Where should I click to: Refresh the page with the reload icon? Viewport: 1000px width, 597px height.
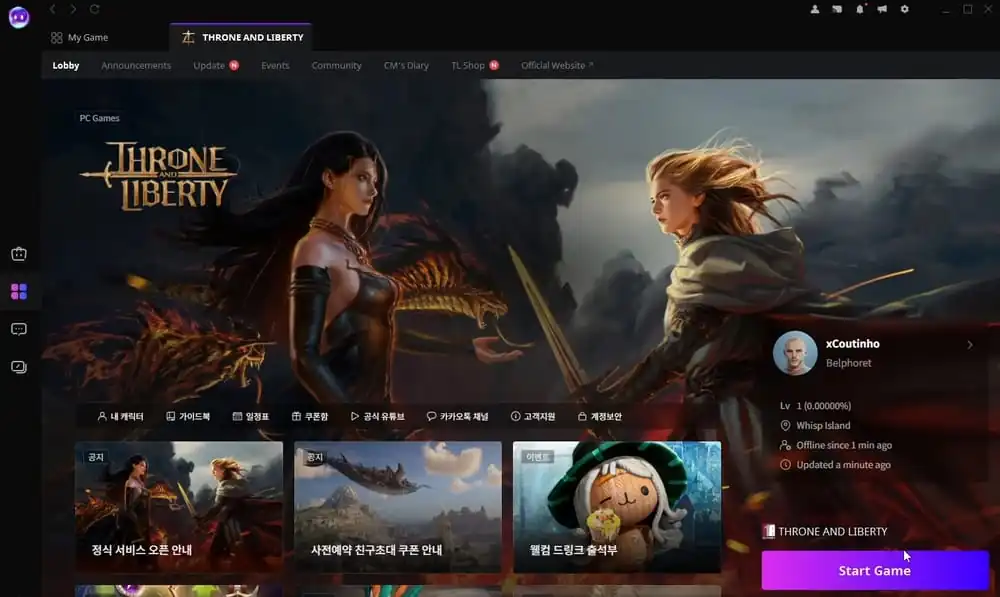94,9
